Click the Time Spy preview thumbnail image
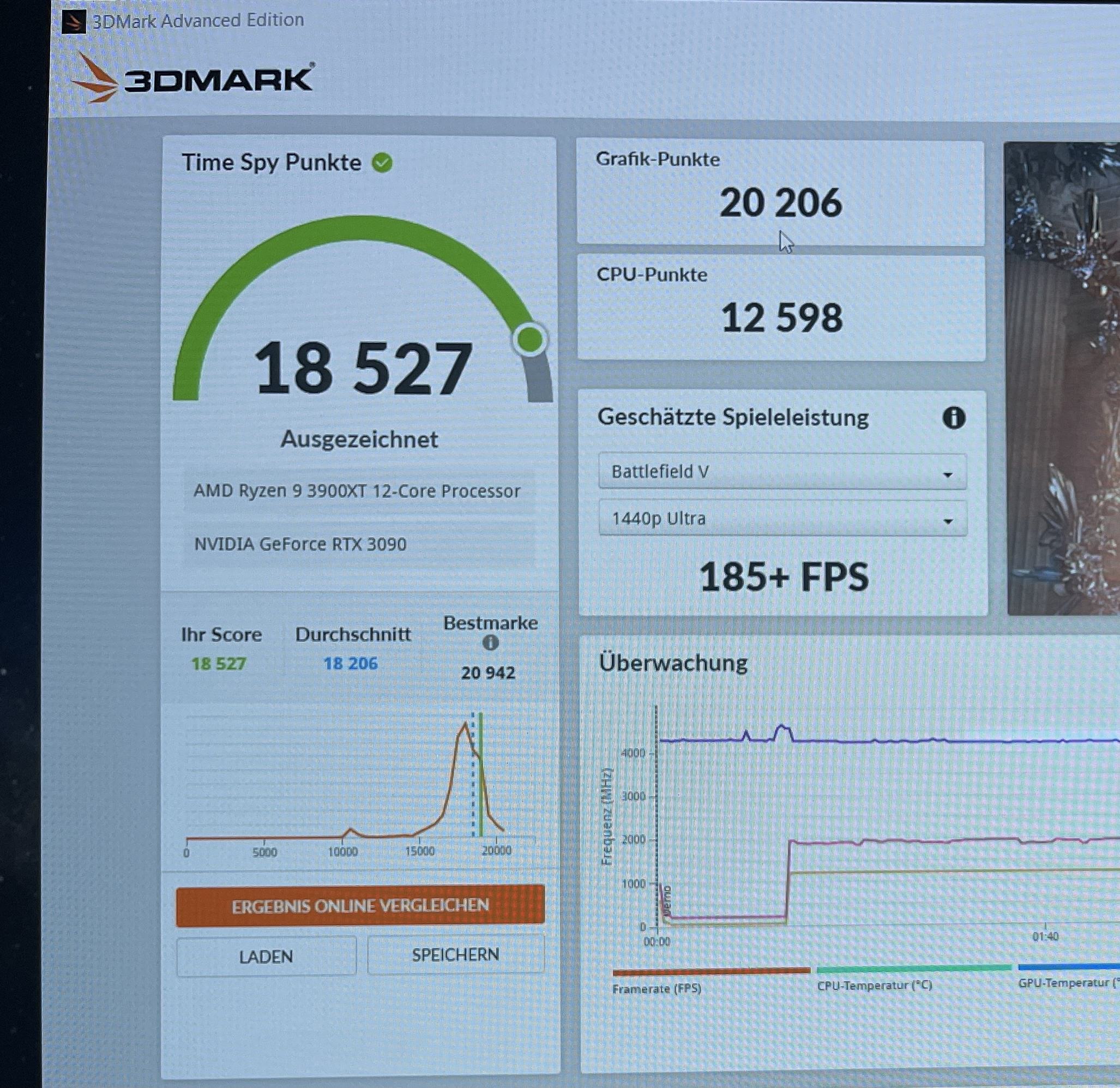The width and height of the screenshot is (1120, 1088). pos(1062,378)
